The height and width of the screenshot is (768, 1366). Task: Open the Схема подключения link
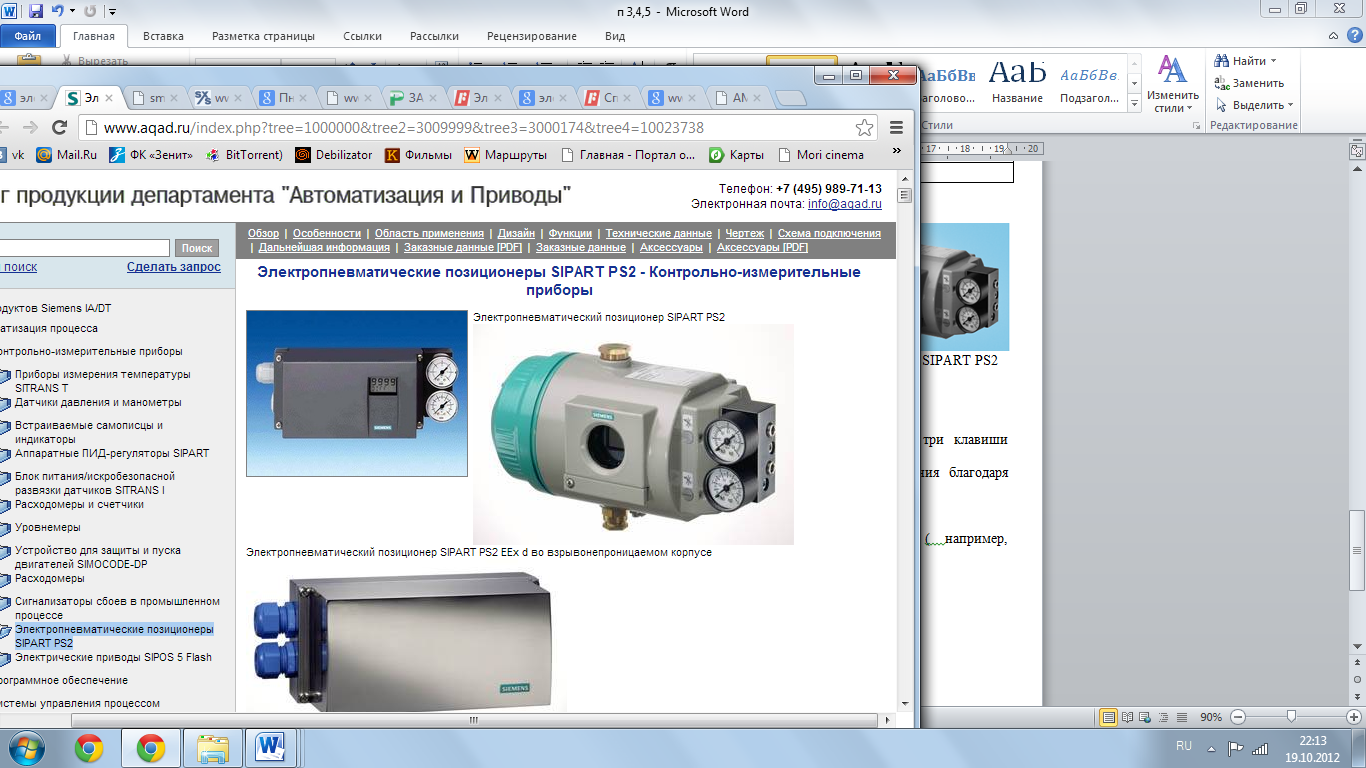click(829, 233)
